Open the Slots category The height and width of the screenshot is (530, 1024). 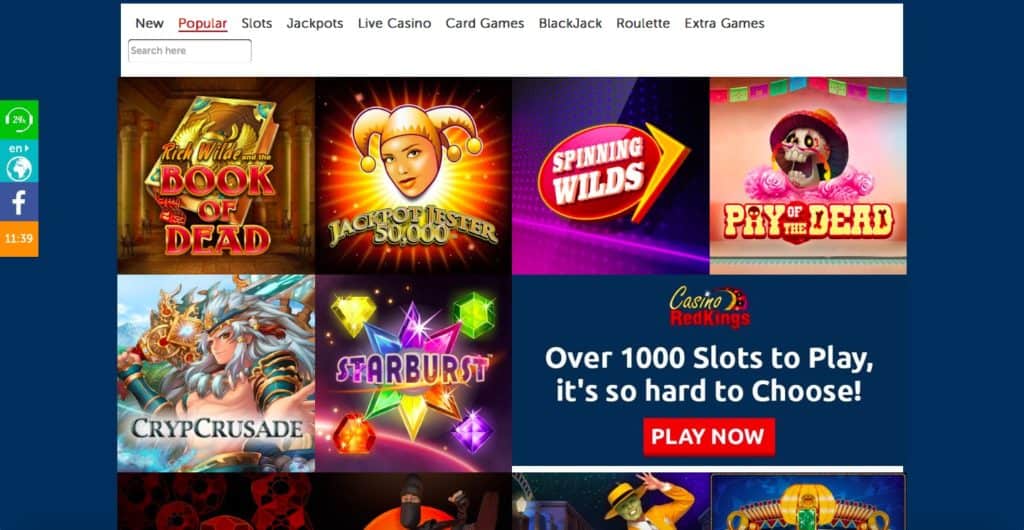pos(257,23)
